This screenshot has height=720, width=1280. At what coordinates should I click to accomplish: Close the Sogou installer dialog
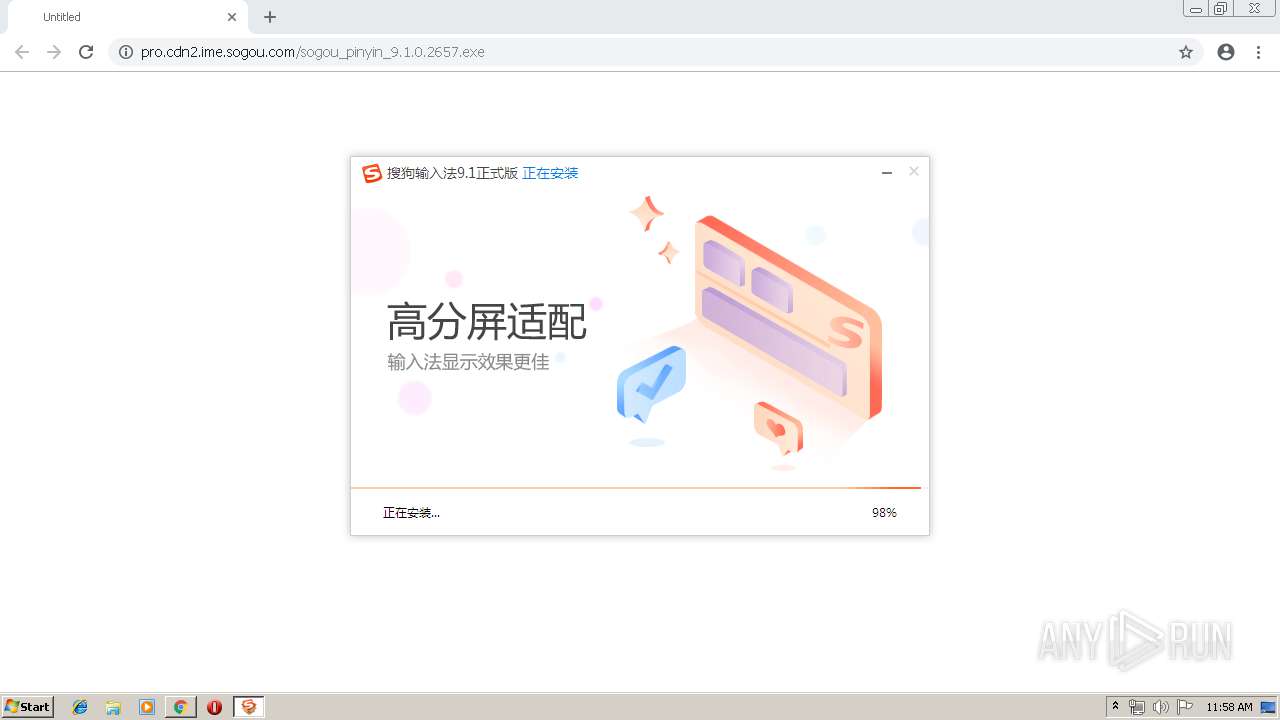click(913, 172)
